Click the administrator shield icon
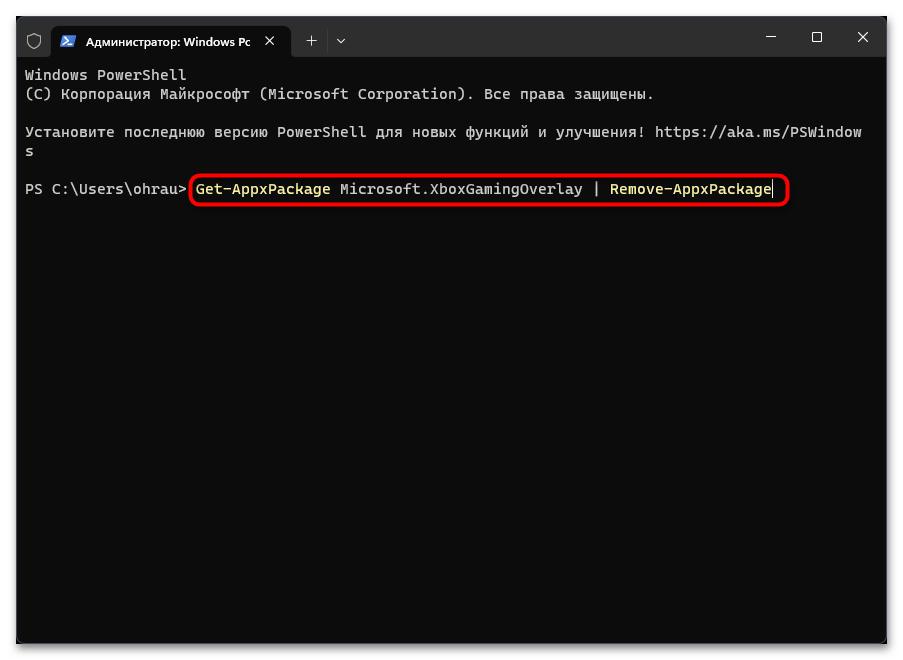This screenshot has width=903, height=660. pos(34,41)
